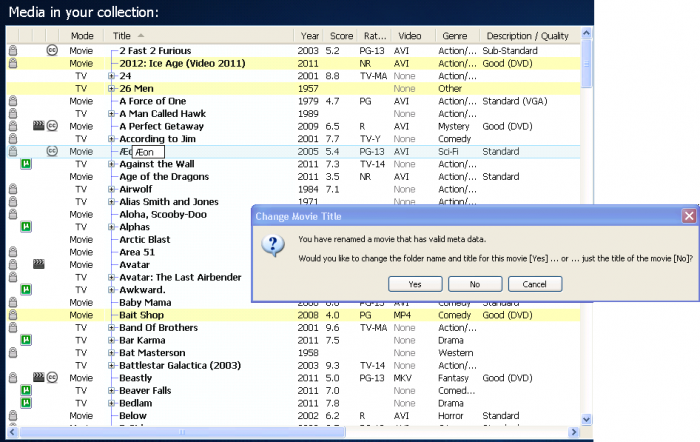Viewport: 700px width, 442px height.
Task: Expand the Against the Wall node
Action: [111, 164]
